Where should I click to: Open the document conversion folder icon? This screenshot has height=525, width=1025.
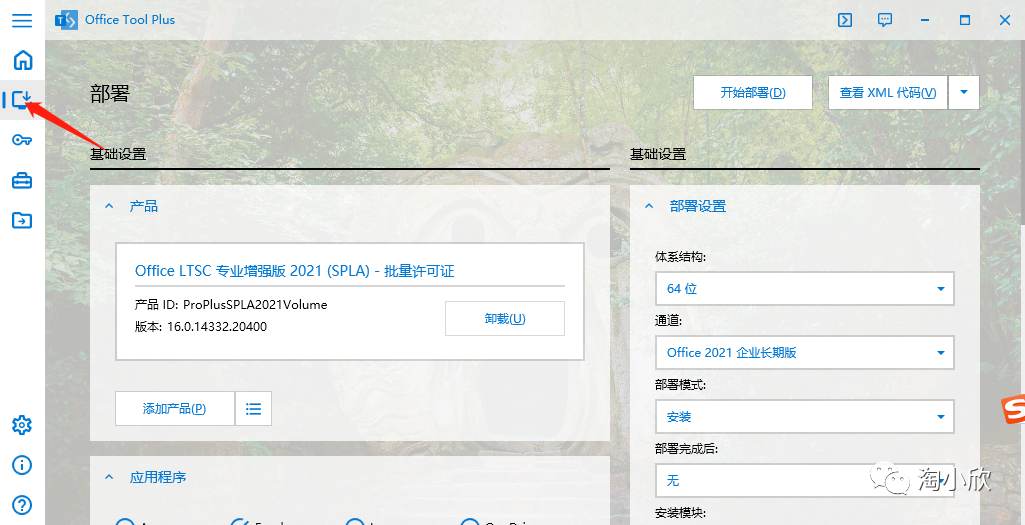pos(22,220)
